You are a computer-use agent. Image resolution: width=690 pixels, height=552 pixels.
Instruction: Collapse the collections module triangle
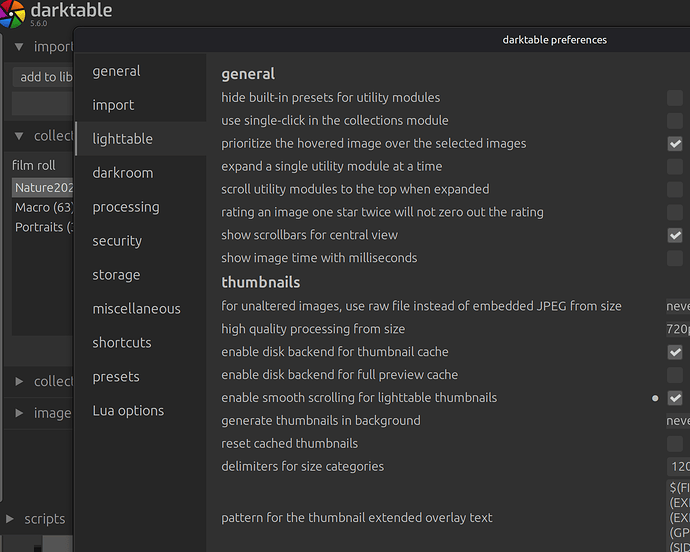click(x=19, y=136)
